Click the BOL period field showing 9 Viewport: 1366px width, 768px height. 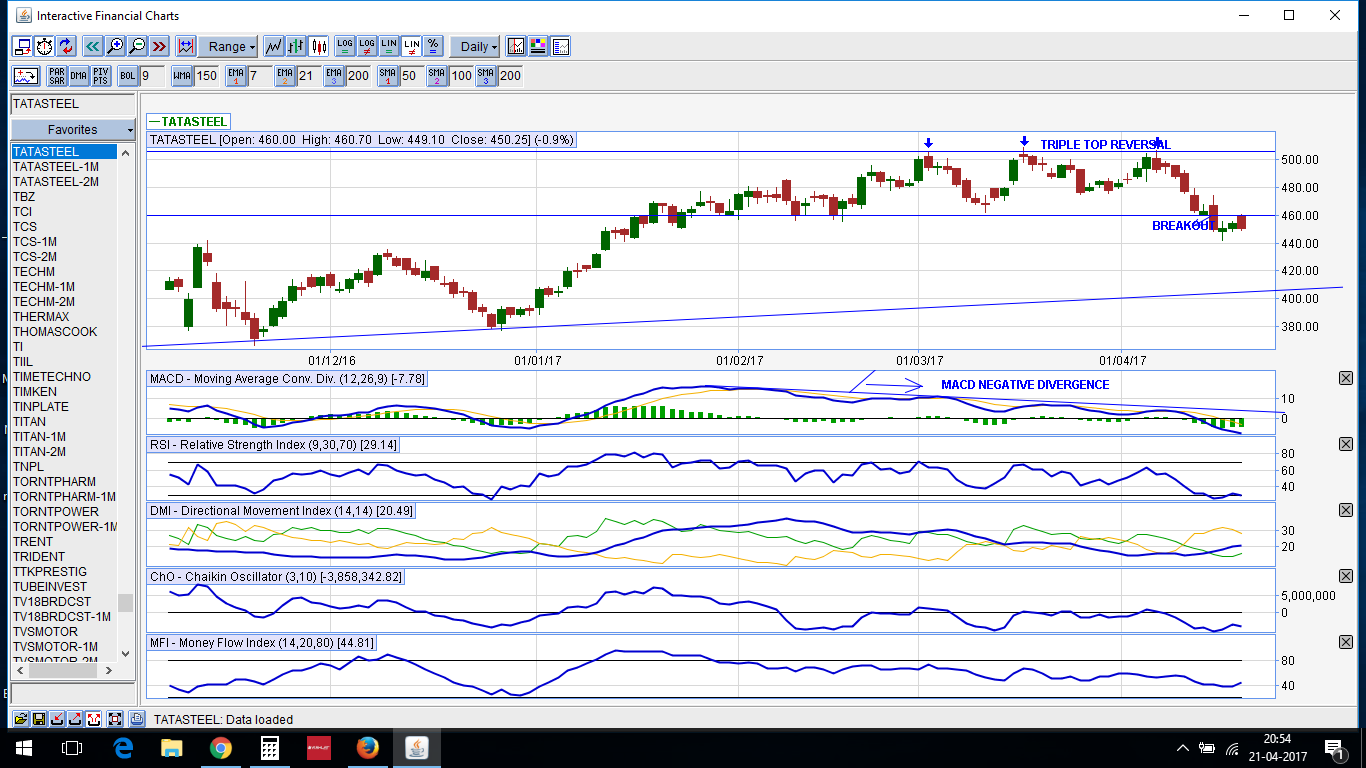tap(152, 76)
